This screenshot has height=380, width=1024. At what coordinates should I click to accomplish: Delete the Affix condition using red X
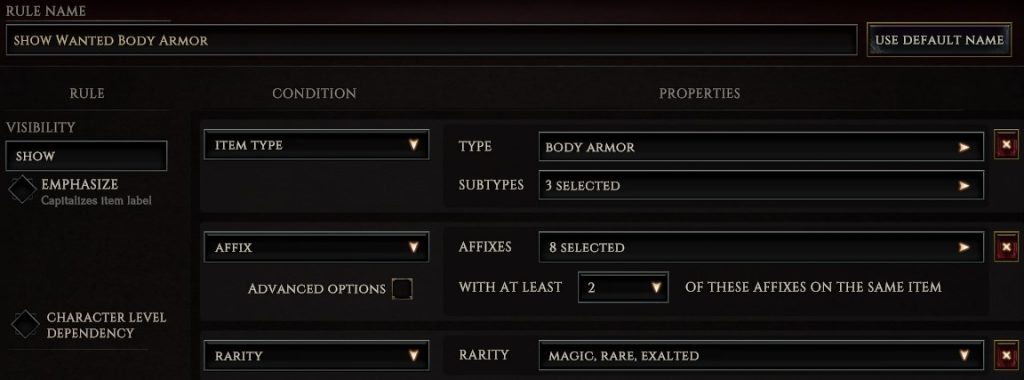point(1006,247)
